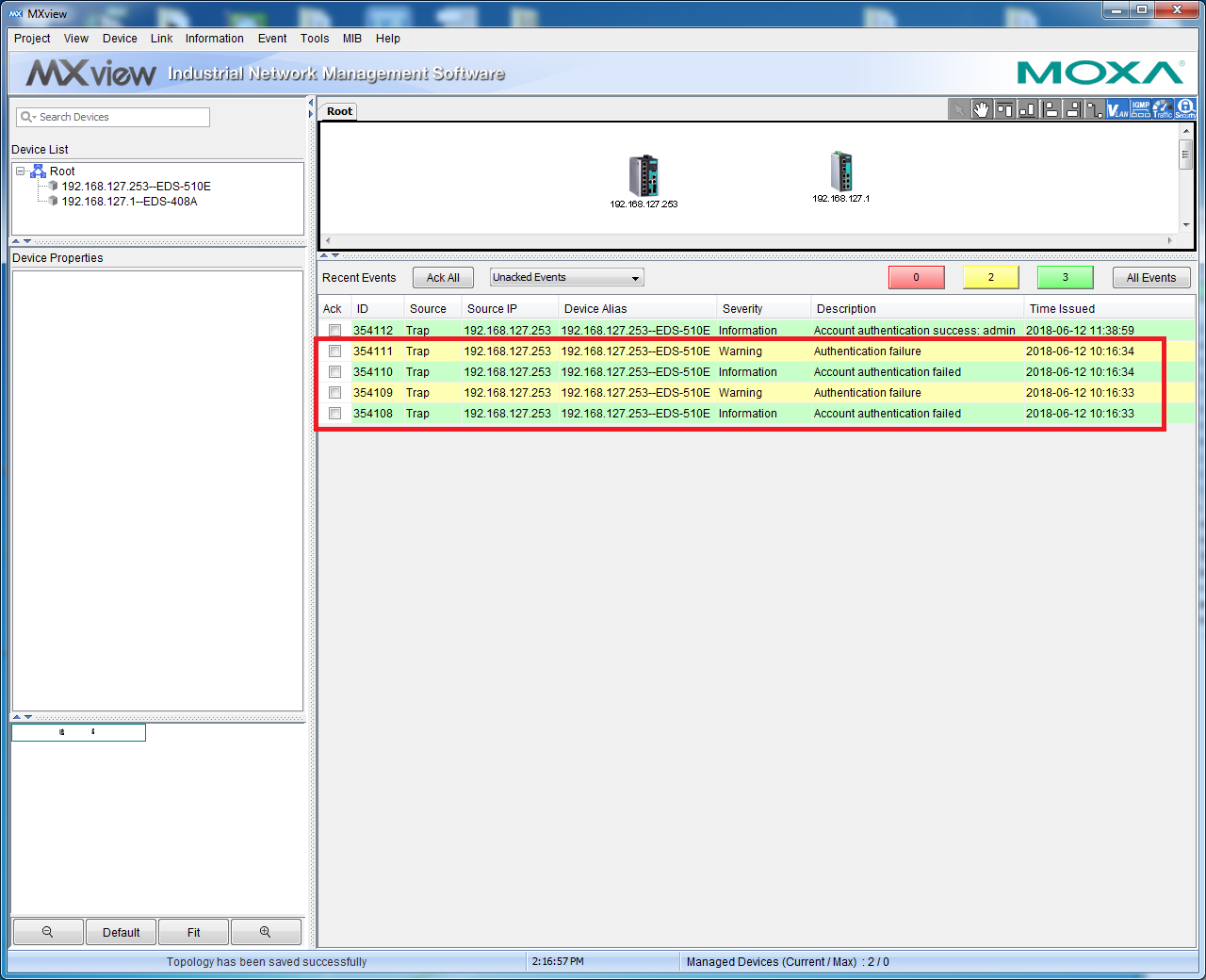This screenshot has width=1206, height=980.
Task: Open the IGMP view
Action: pos(1140,108)
